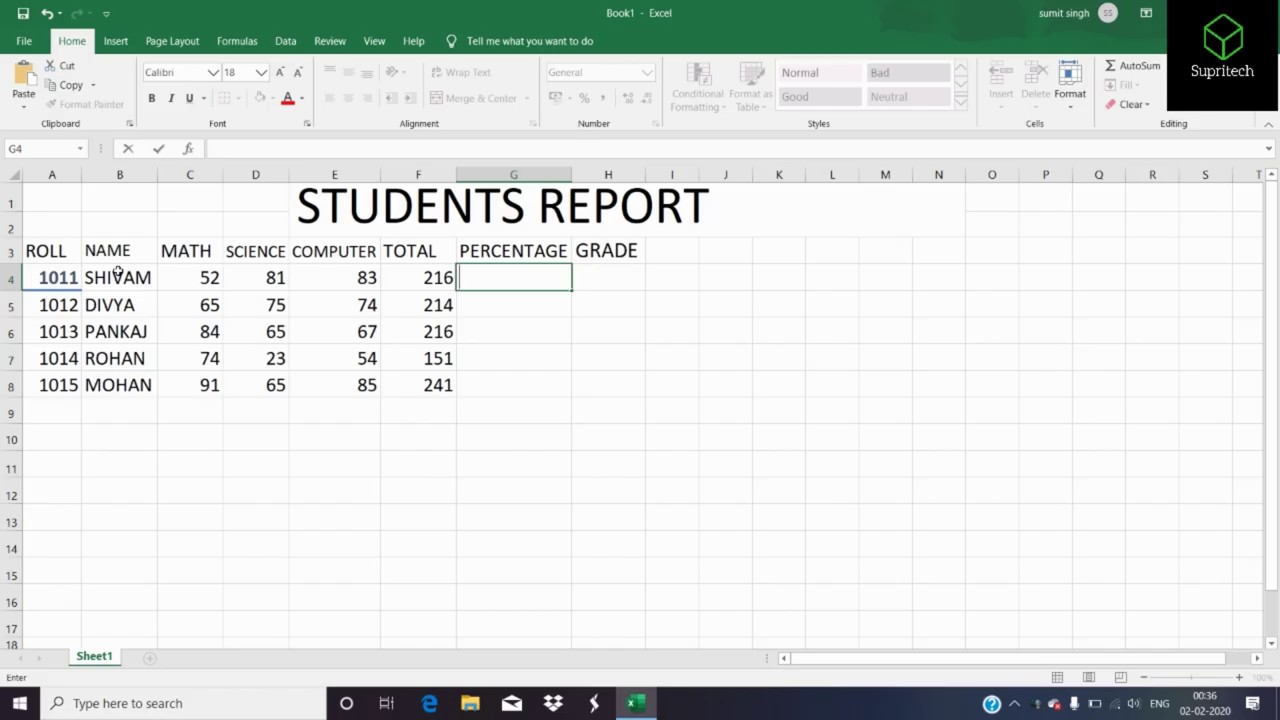Click the Copy icon in Clipboard group
The height and width of the screenshot is (720, 1280).
coord(50,85)
